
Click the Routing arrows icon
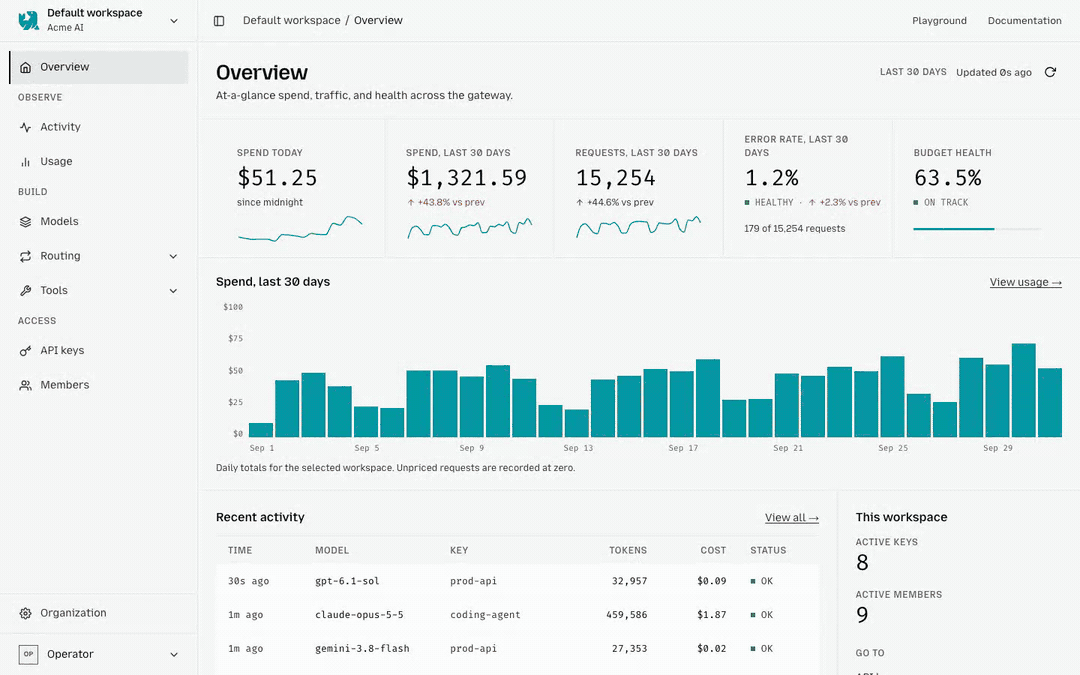(x=25, y=256)
